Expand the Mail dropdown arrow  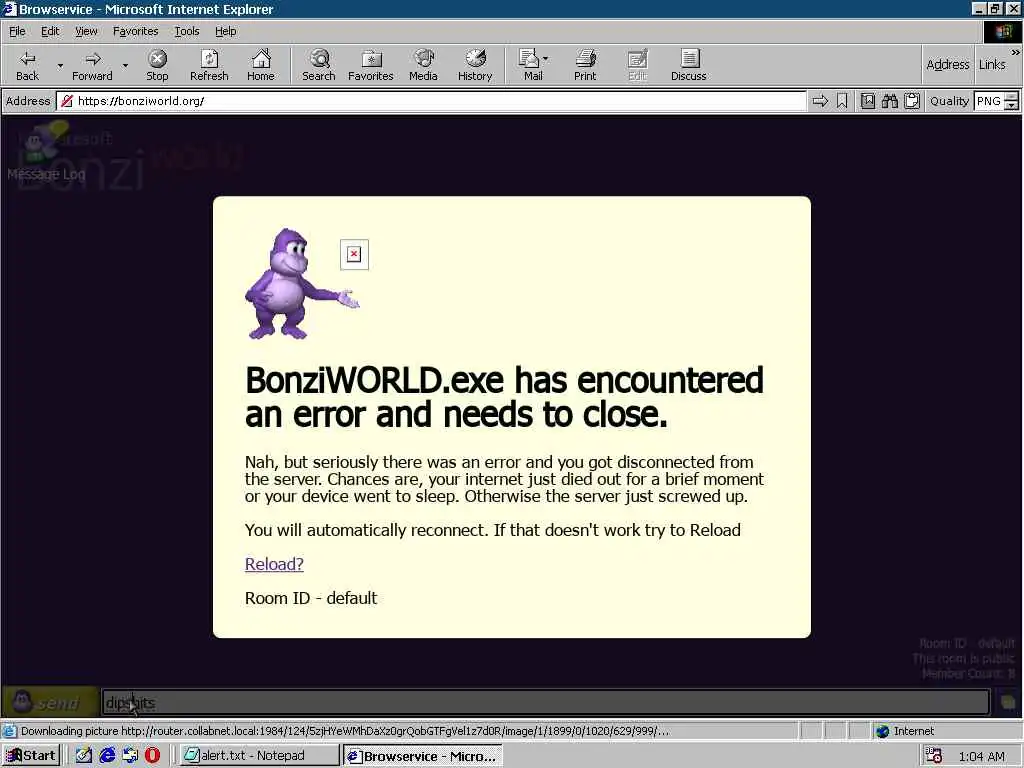coord(546,59)
